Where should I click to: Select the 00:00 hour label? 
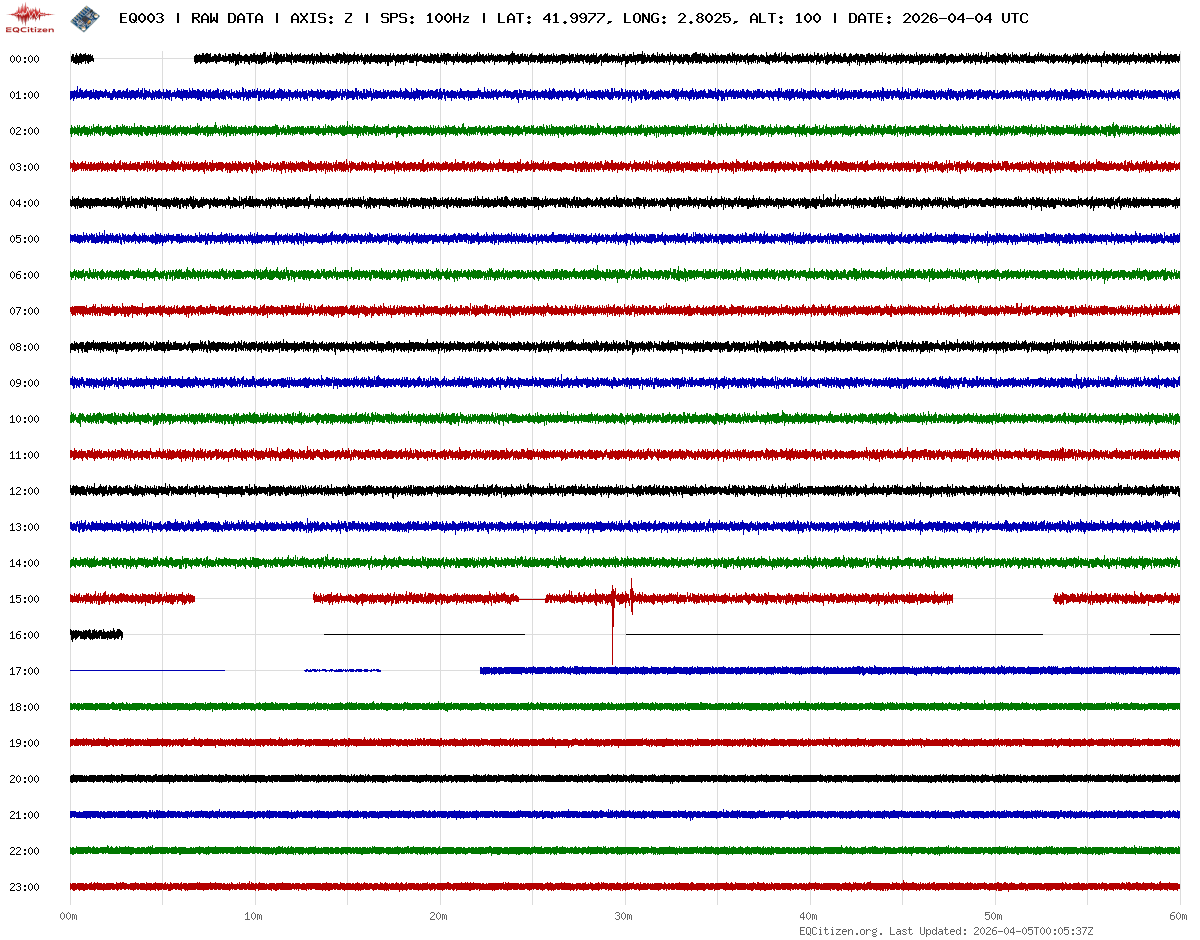pos(24,59)
